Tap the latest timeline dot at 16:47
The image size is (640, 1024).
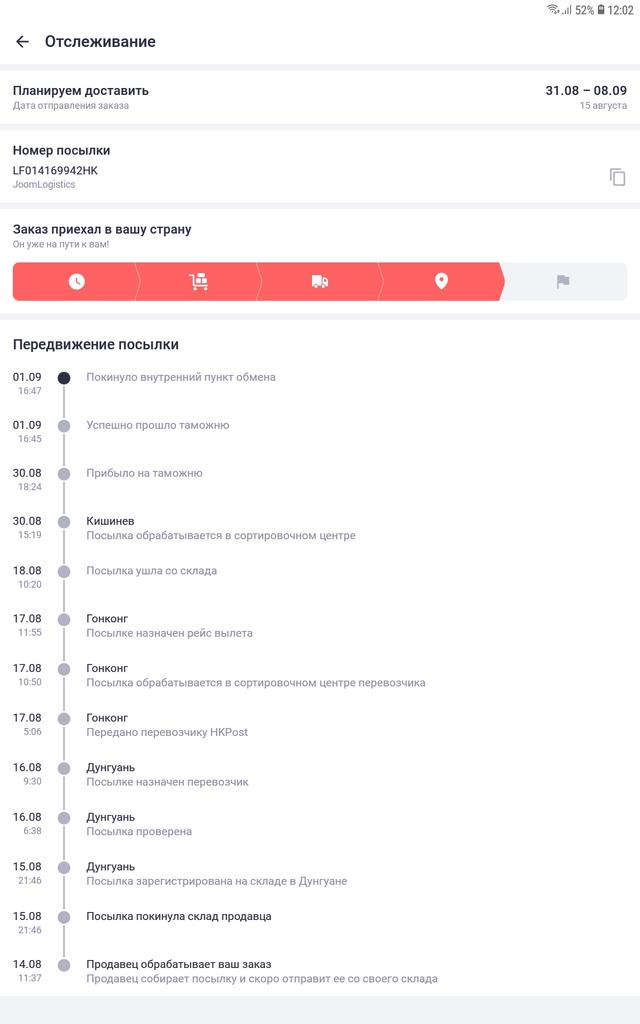[64, 378]
